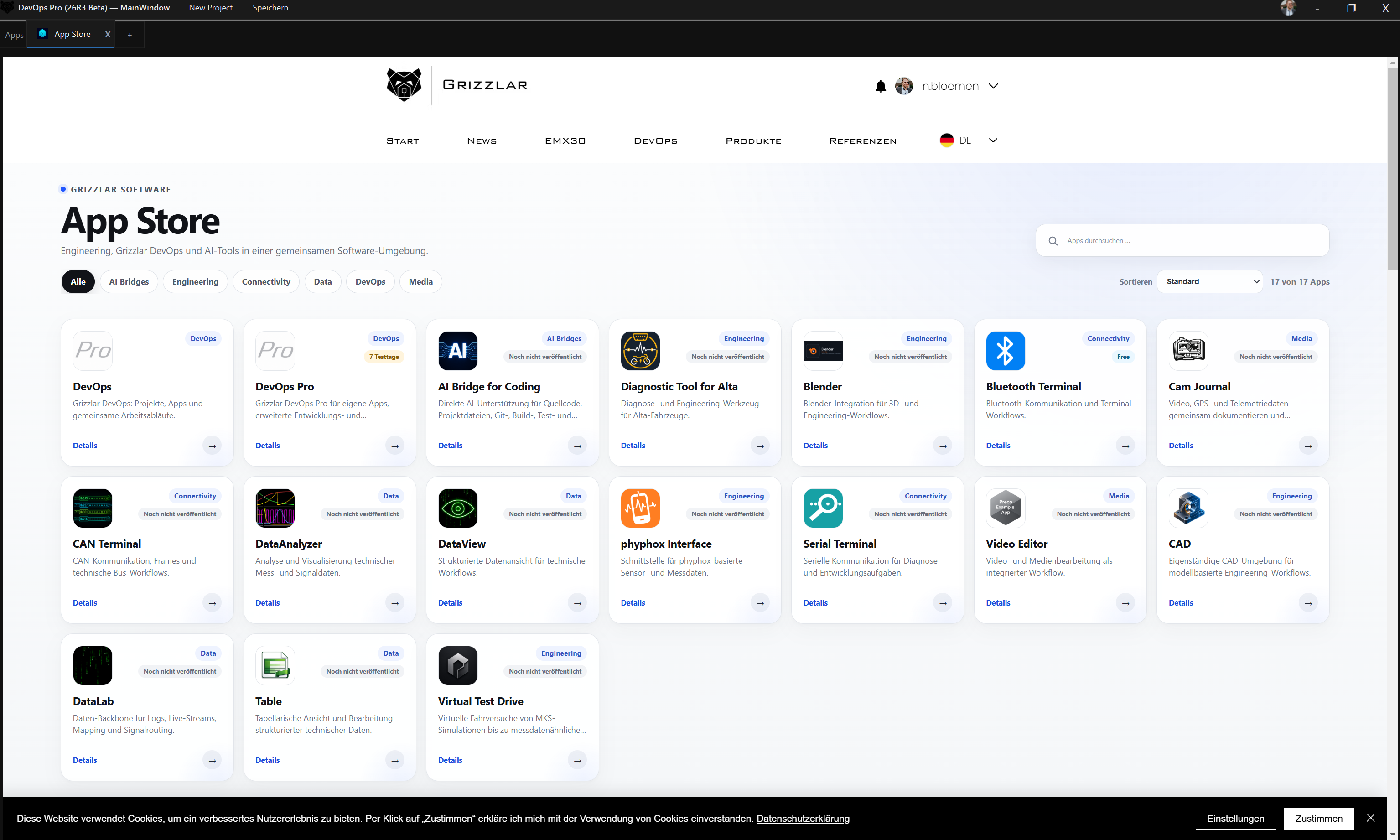Open the AI Bridge for Coding app icon
The height and width of the screenshot is (840, 1400).
click(458, 351)
